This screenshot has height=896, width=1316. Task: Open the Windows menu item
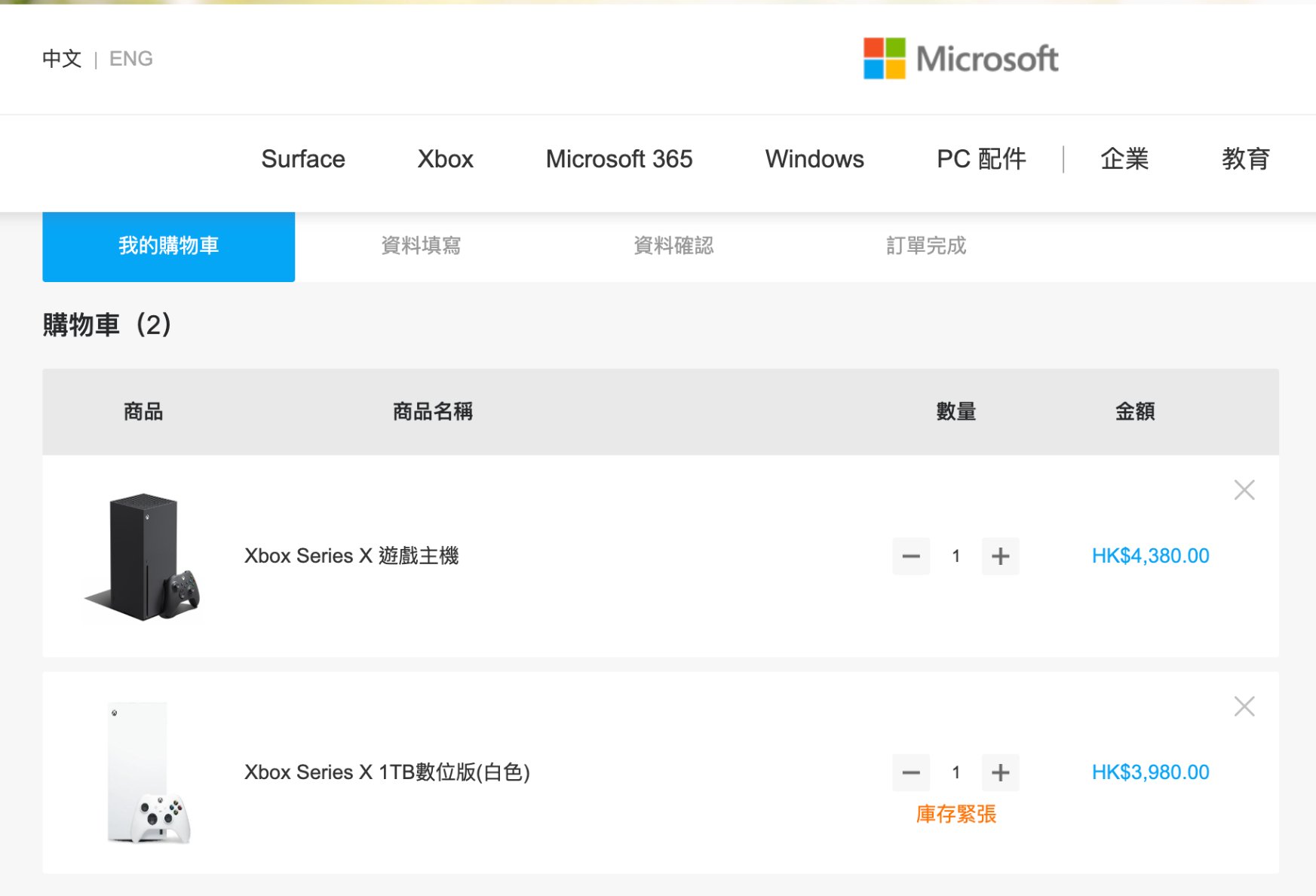[814, 159]
